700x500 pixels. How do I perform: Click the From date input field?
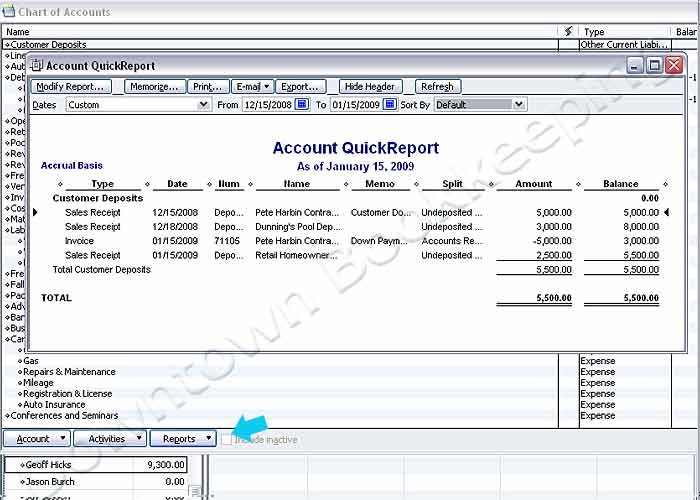tap(268, 105)
